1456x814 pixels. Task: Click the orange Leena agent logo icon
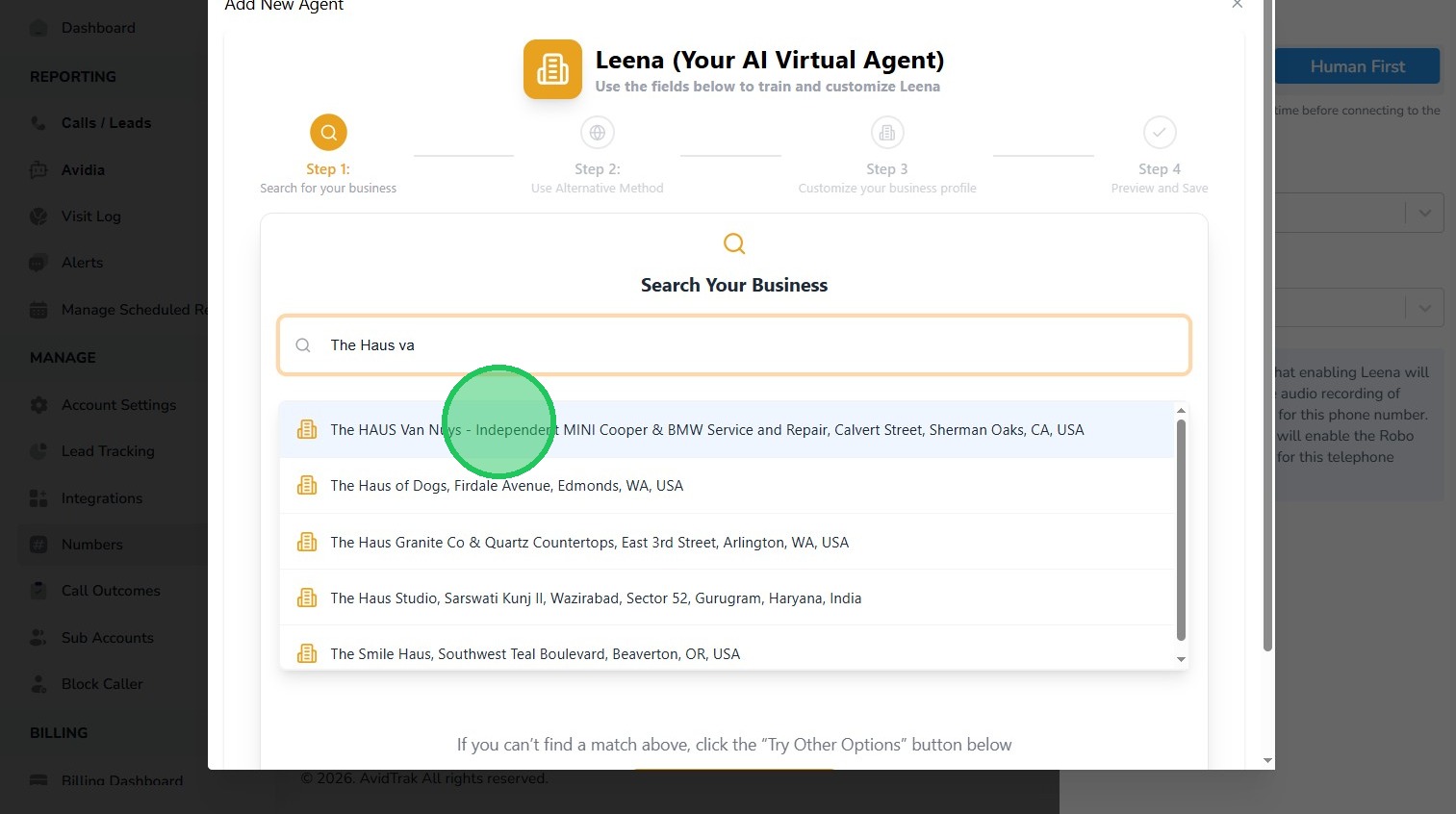(x=552, y=69)
